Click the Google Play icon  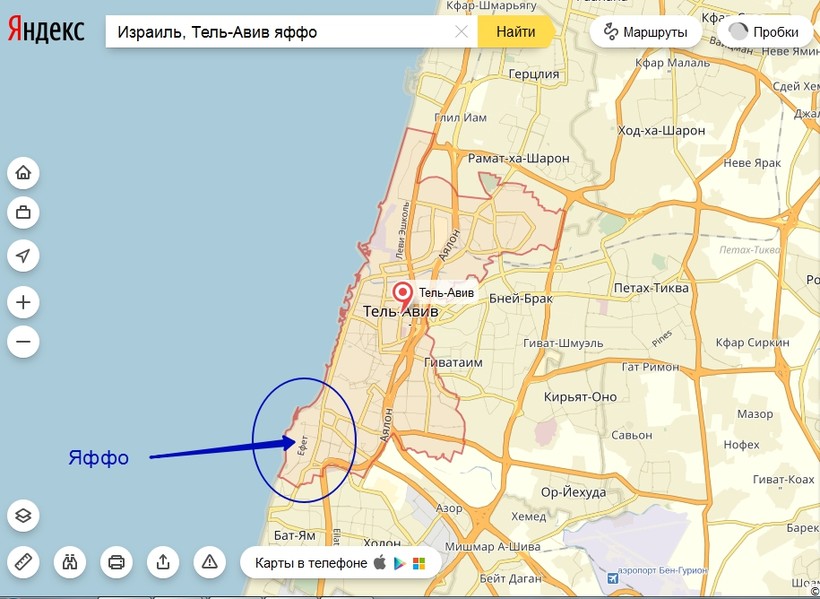pyautogui.click(x=400, y=563)
